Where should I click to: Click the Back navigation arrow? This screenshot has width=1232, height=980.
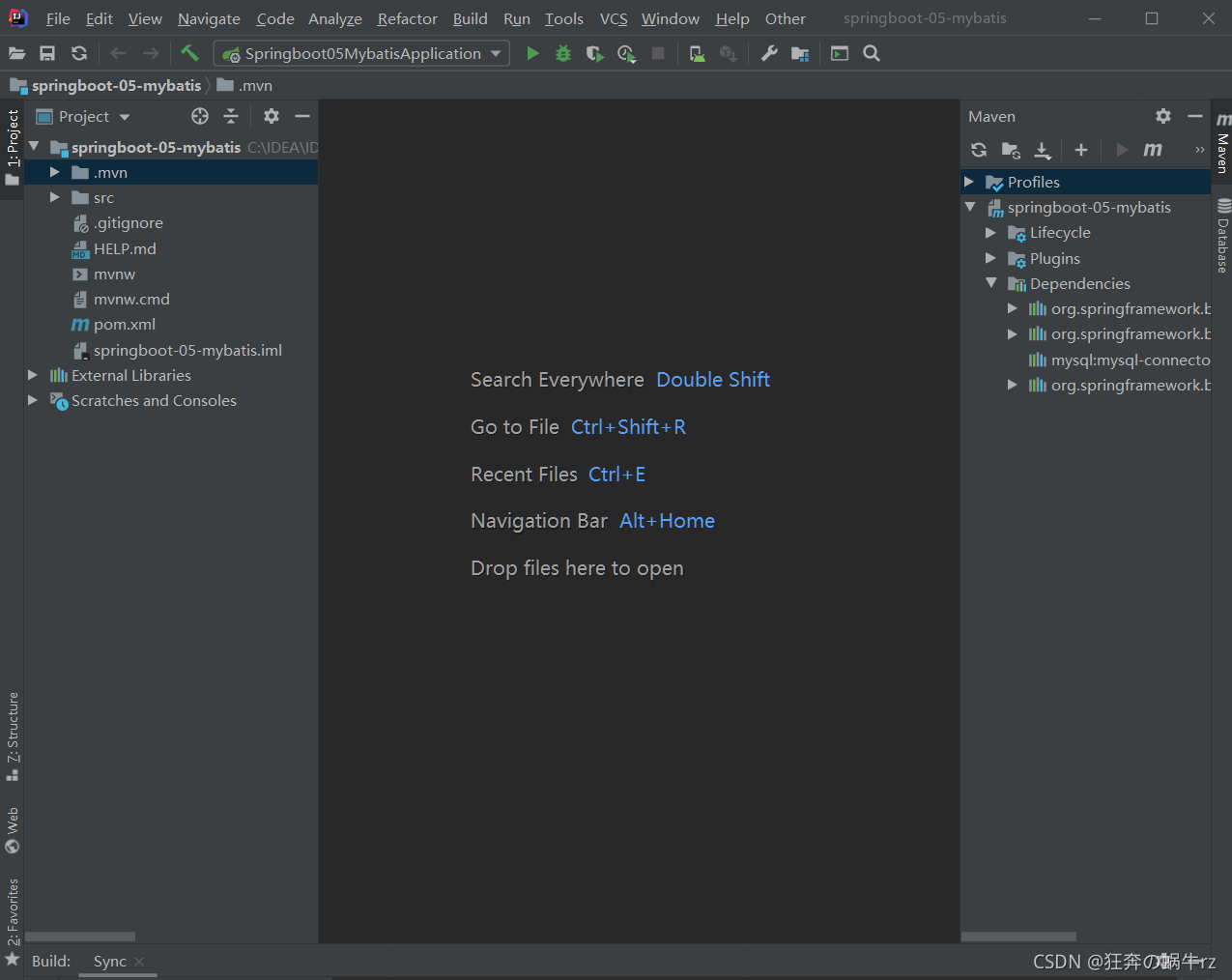(x=119, y=54)
